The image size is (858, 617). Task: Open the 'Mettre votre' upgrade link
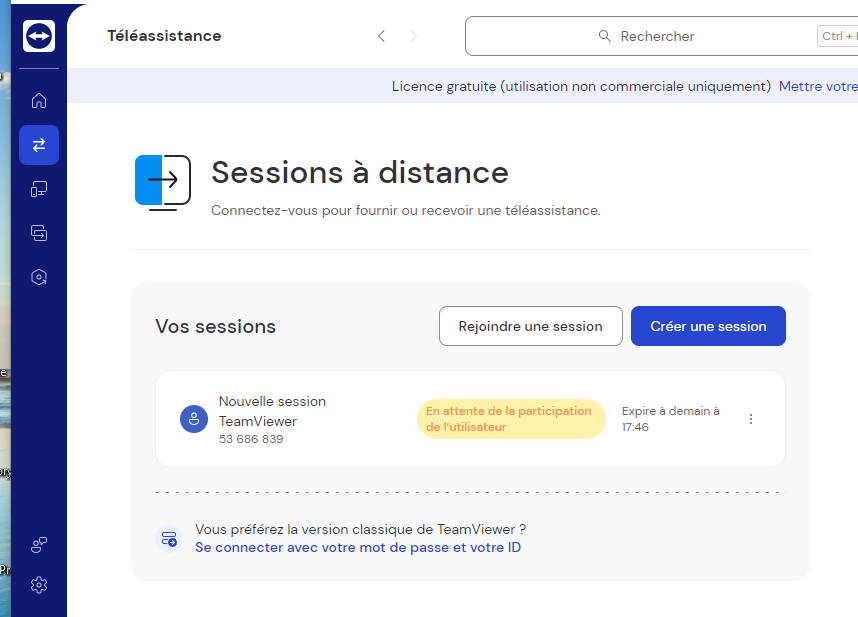(817, 86)
